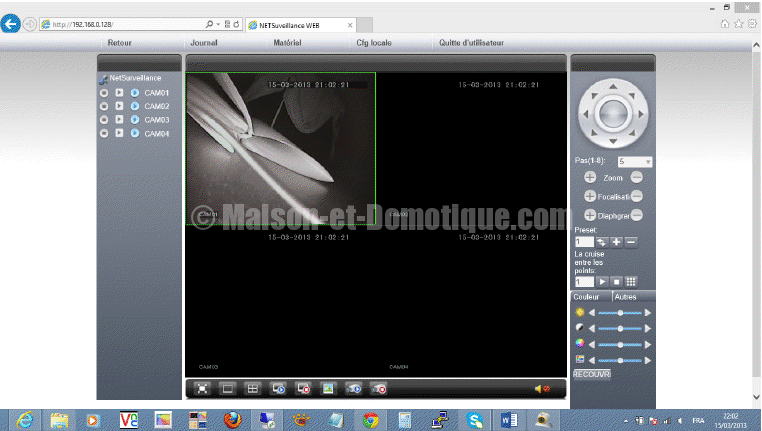The width and height of the screenshot is (762, 431).
Task: Click the white play square for CAM04
Action: [120, 133]
